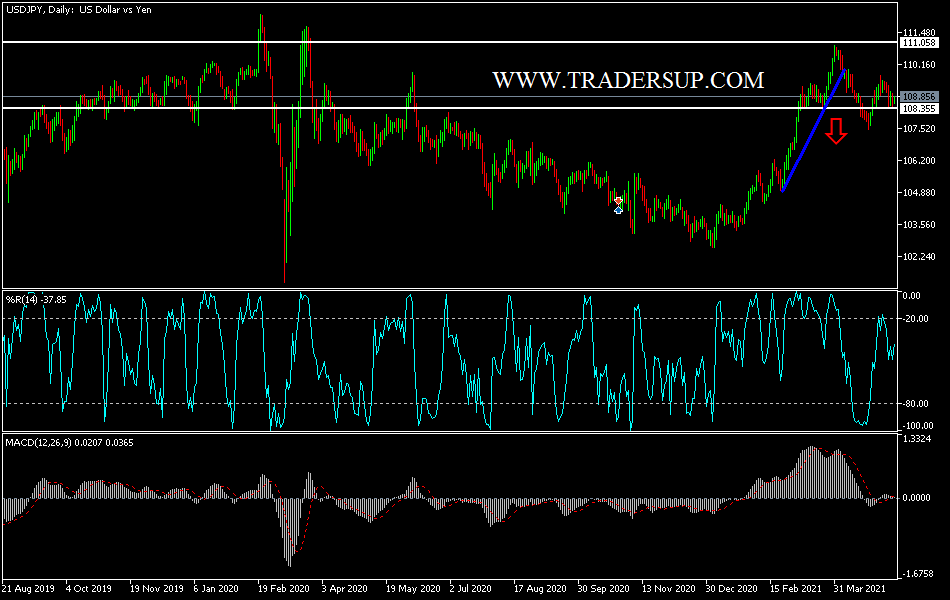Click the 108.355 price tag
The height and width of the screenshot is (600, 950).
coord(922,109)
